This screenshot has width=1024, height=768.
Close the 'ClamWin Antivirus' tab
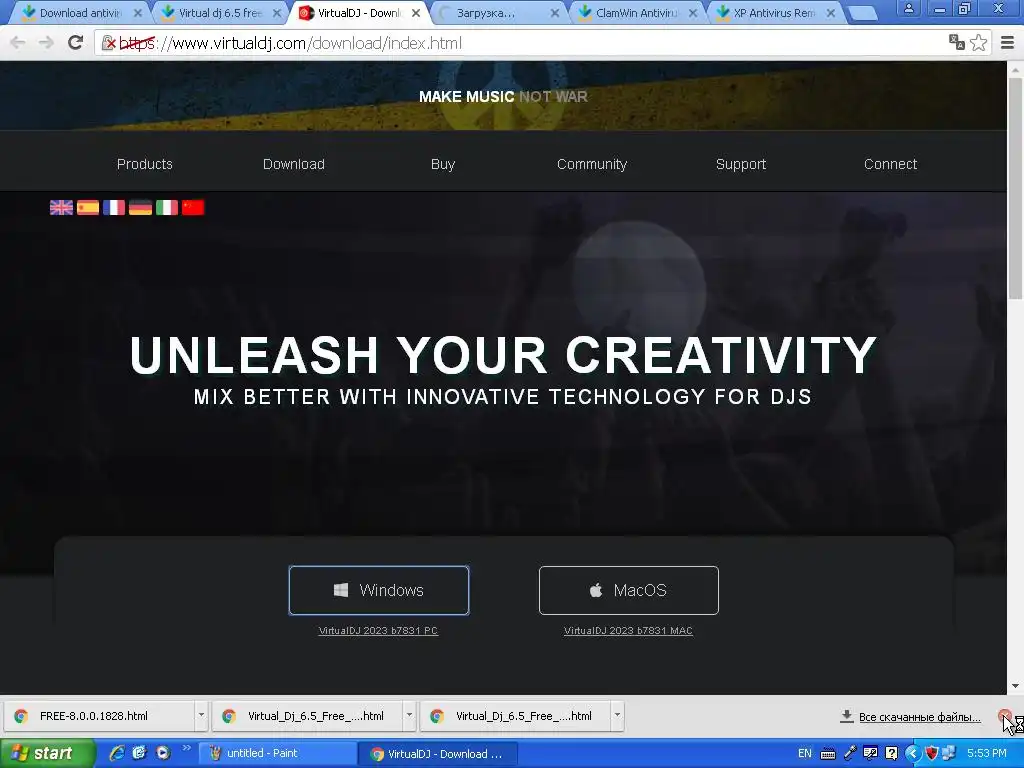tap(693, 13)
